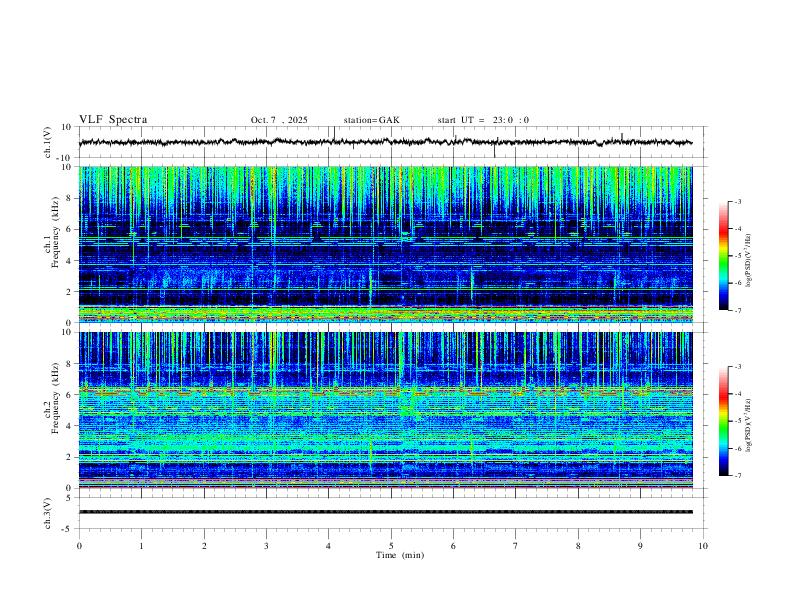Click time axis tick label "3"

tap(266, 546)
